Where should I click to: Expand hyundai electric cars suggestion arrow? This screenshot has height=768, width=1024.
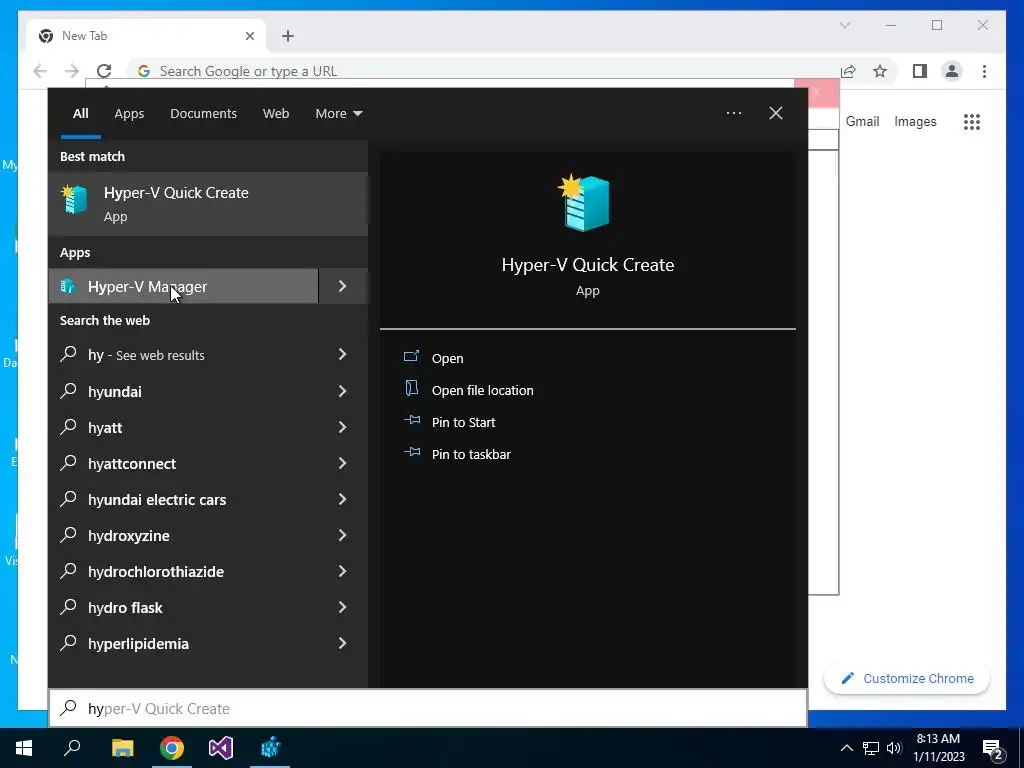(342, 499)
